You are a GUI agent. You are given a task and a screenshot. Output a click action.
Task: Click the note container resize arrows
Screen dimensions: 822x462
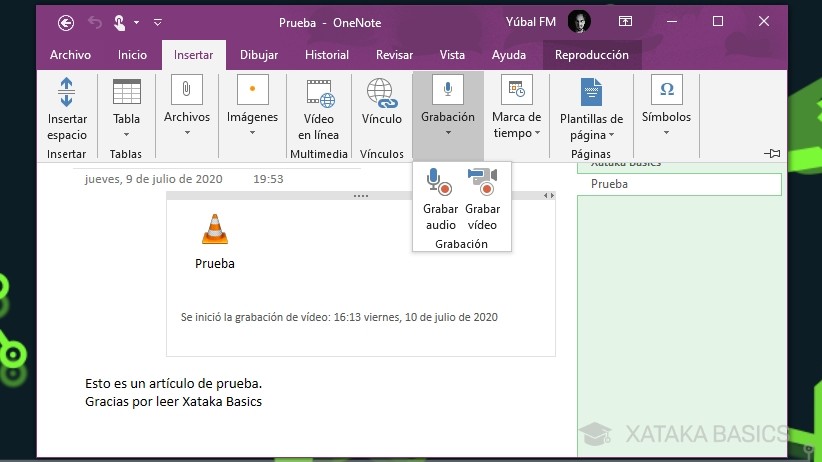(x=549, y=196)
